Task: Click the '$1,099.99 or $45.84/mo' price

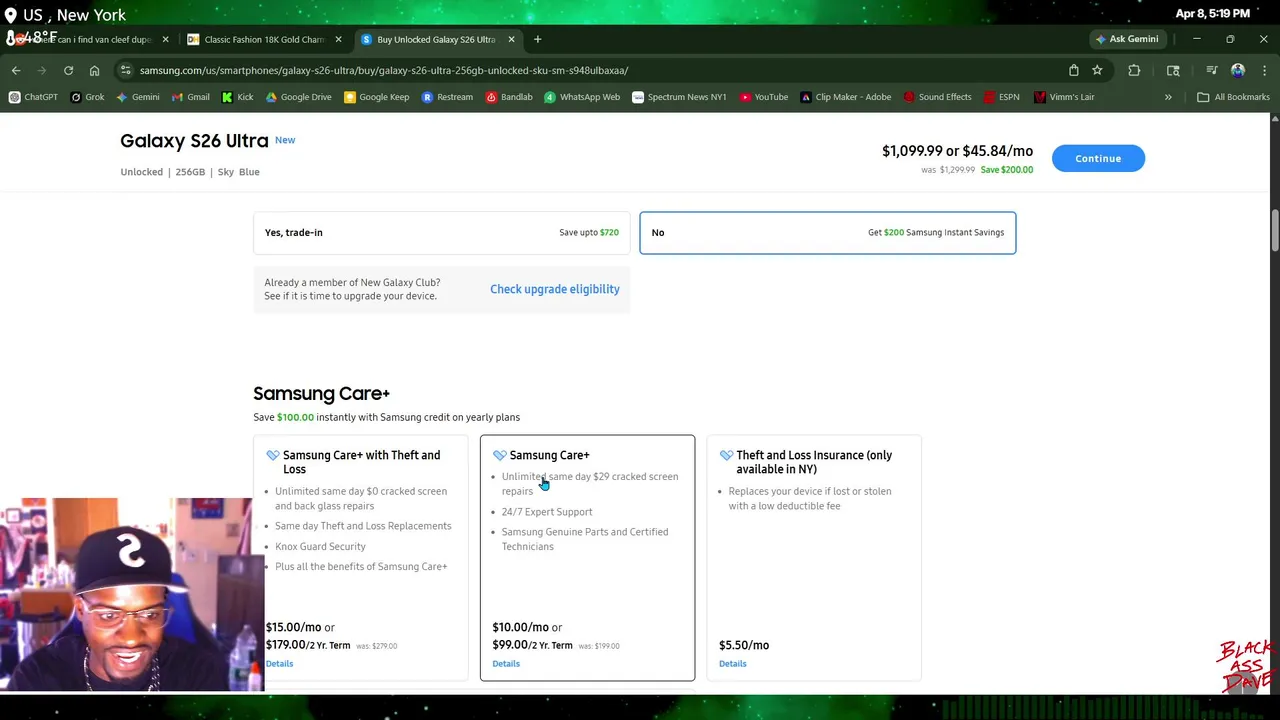Action: [x=957, y=151]
